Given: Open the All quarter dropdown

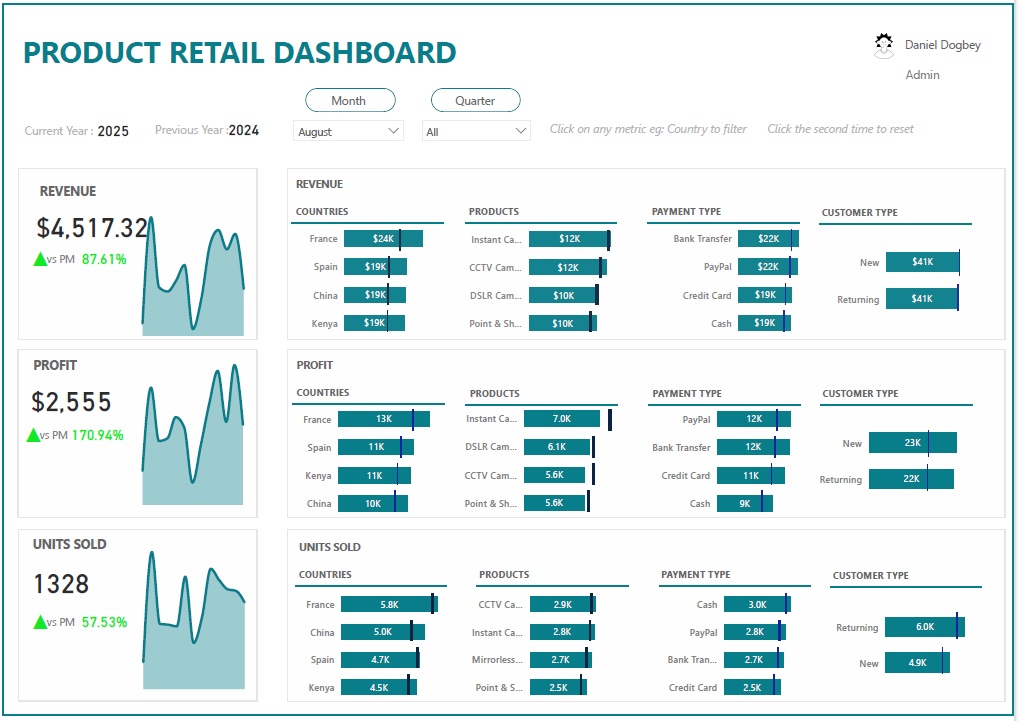Looking at the screenshot, I should pos(476,131).
